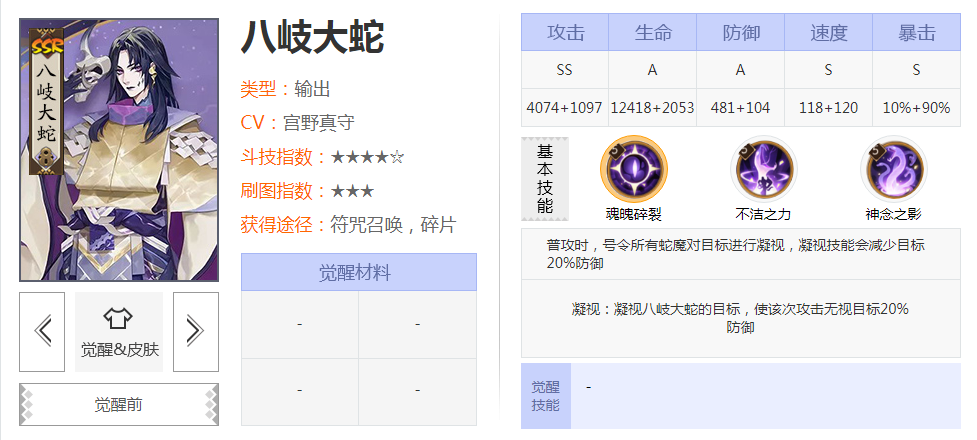
Task: Click the defense value 481+104
Action: click(x=741, y=108)
